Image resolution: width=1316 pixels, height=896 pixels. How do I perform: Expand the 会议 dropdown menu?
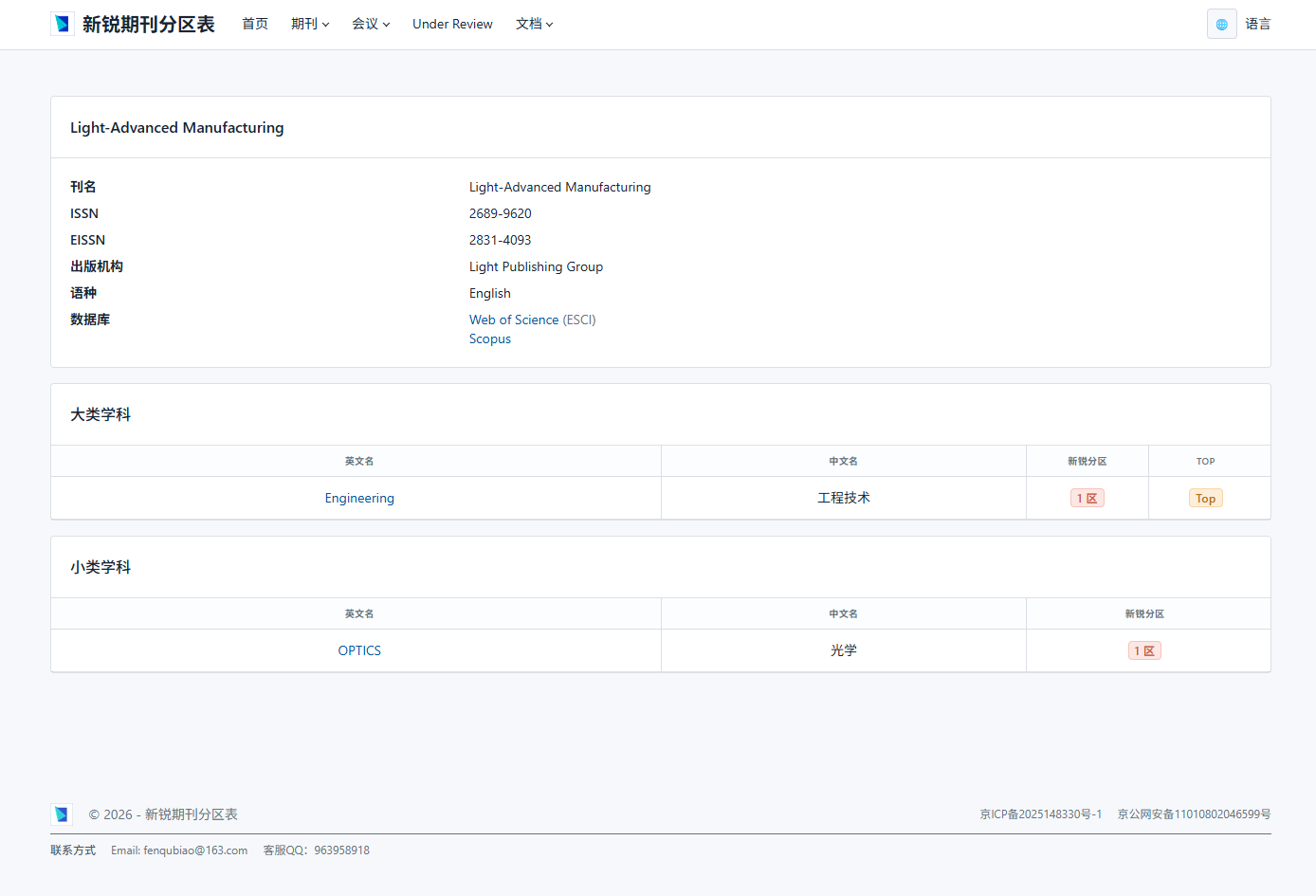(370, 24)
